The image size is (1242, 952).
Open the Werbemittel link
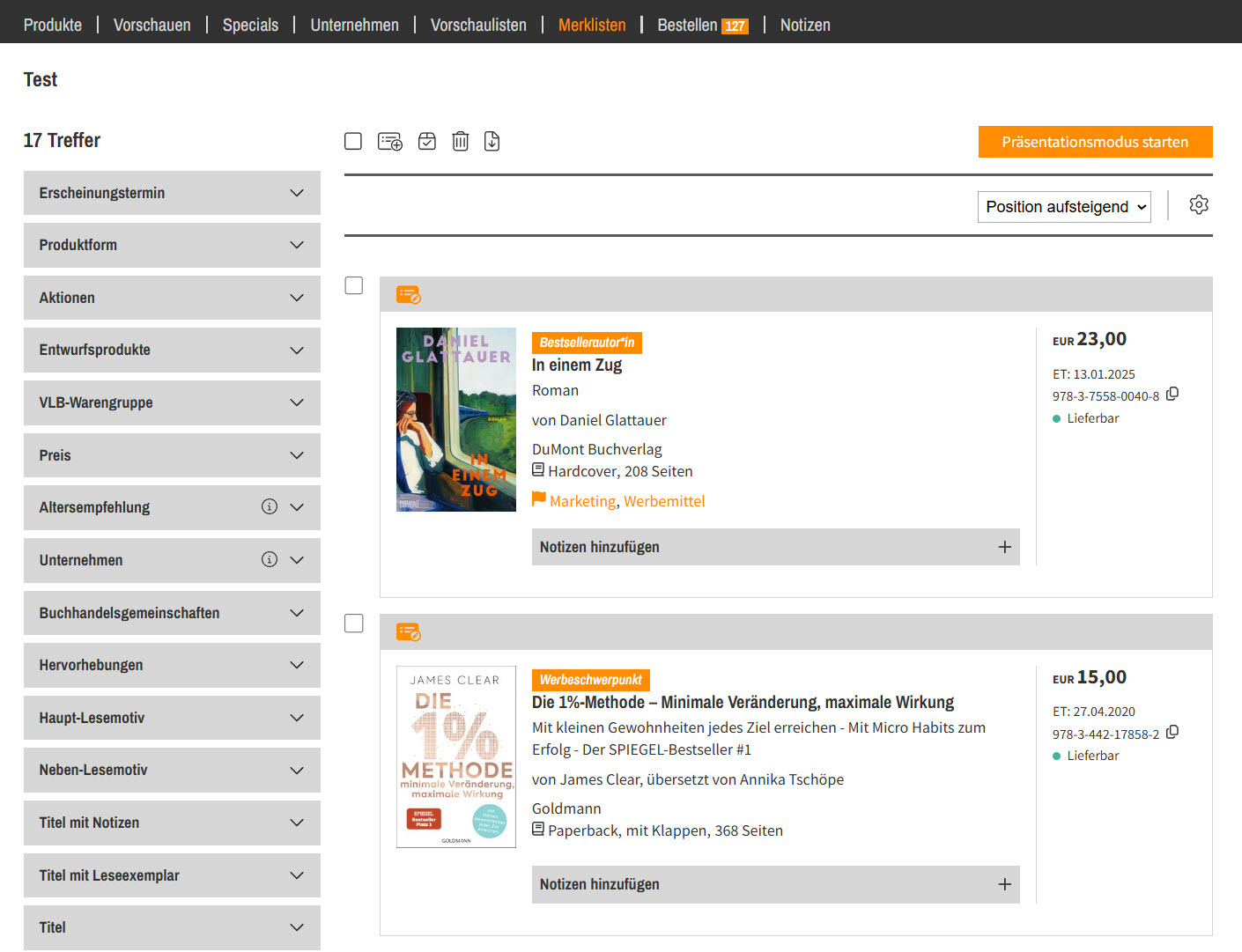coord(664,501)
